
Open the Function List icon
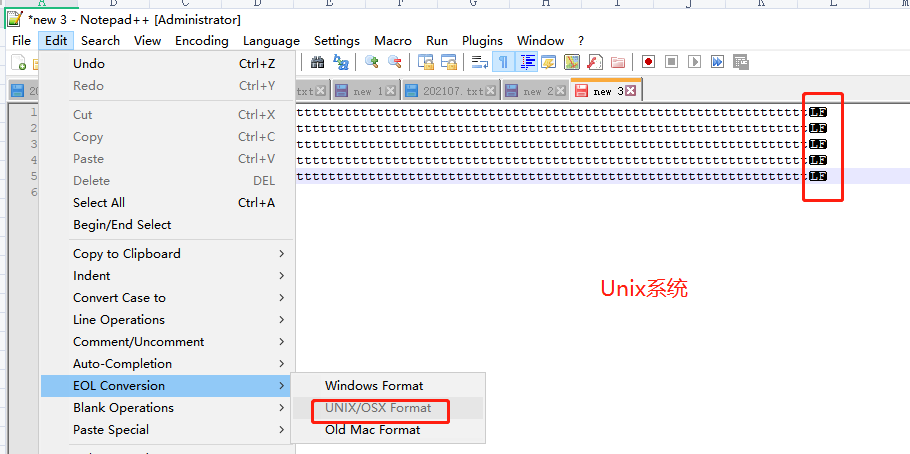pyautogui.click(x=595, y=62)
